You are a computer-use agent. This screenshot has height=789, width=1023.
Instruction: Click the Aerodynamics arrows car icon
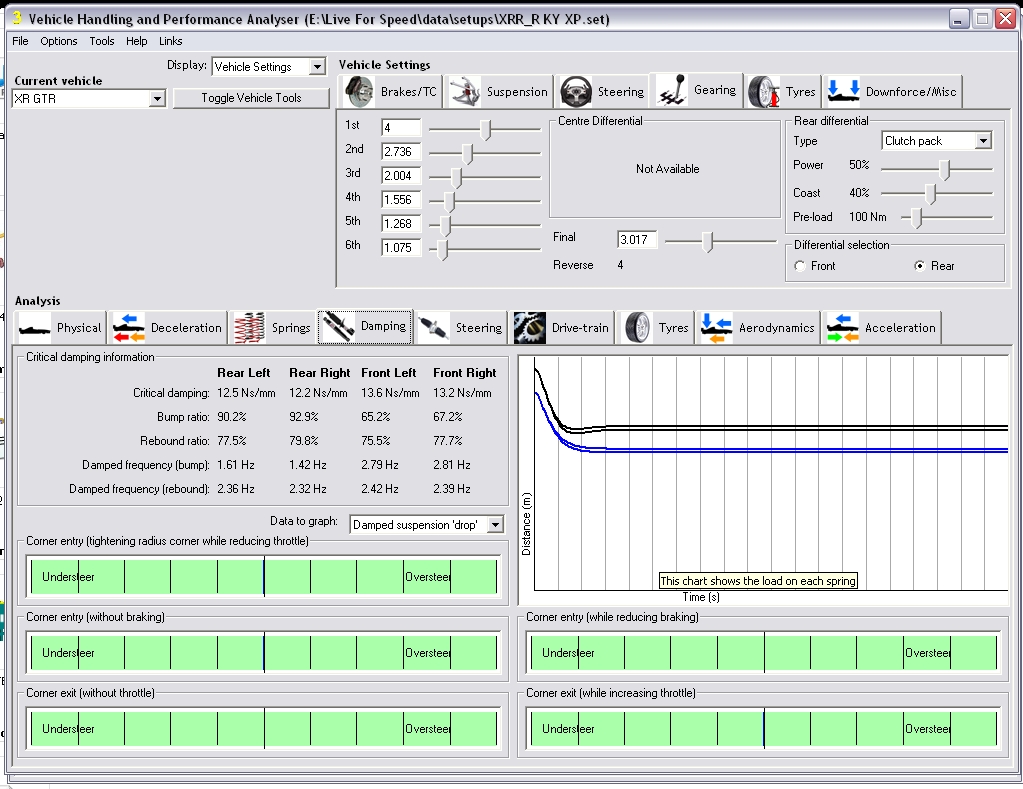[716, 328]
